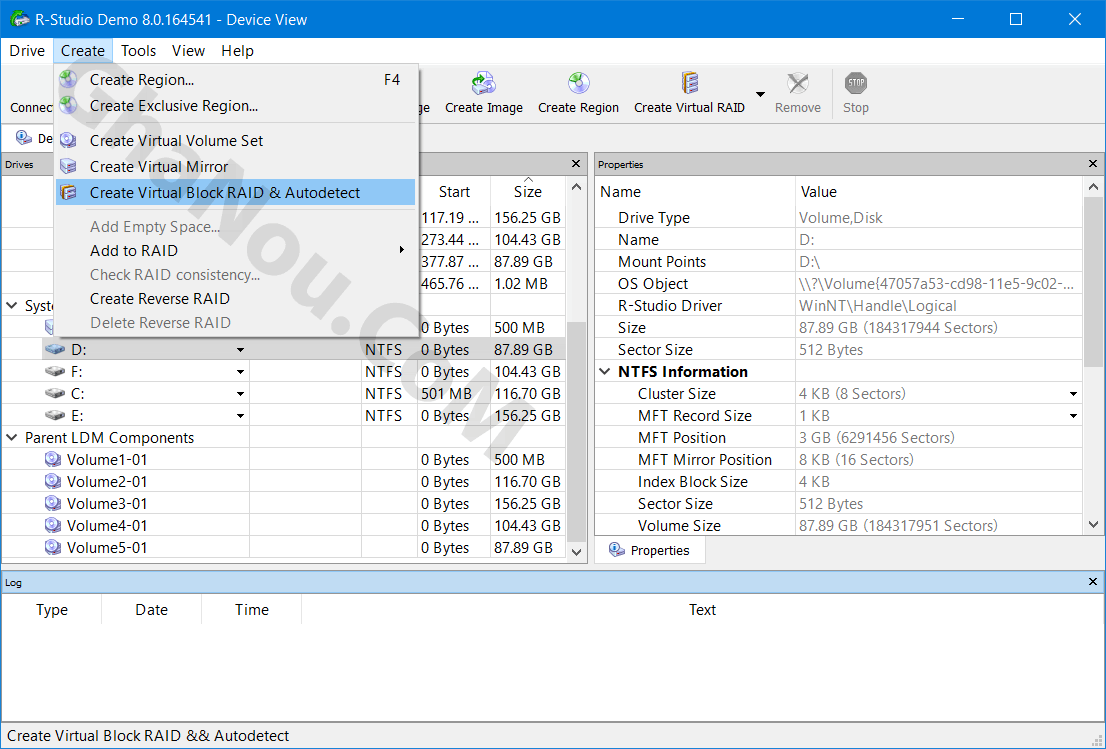Close the Properties panel
Screen dimensions: 1106x749
click(x=1093, y=164)
